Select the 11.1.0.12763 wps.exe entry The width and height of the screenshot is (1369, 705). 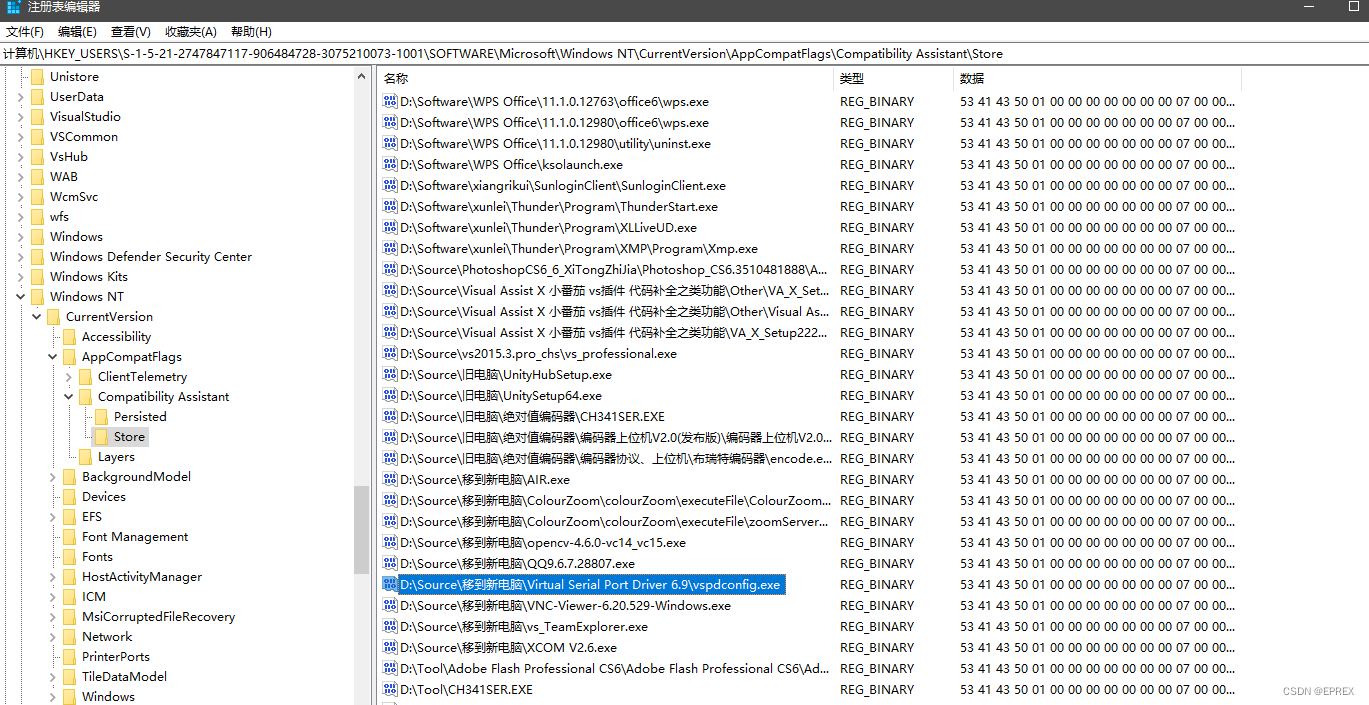[554, 102]
